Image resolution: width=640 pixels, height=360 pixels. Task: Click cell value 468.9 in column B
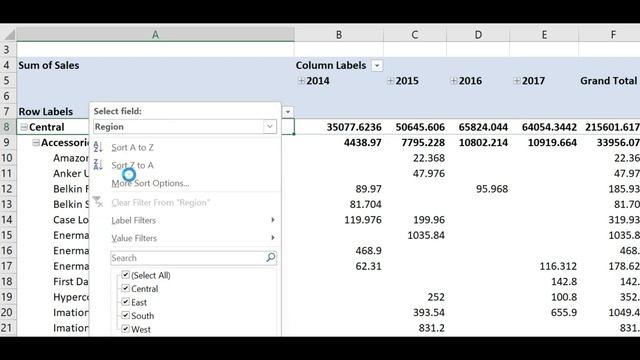click(368, 251)
